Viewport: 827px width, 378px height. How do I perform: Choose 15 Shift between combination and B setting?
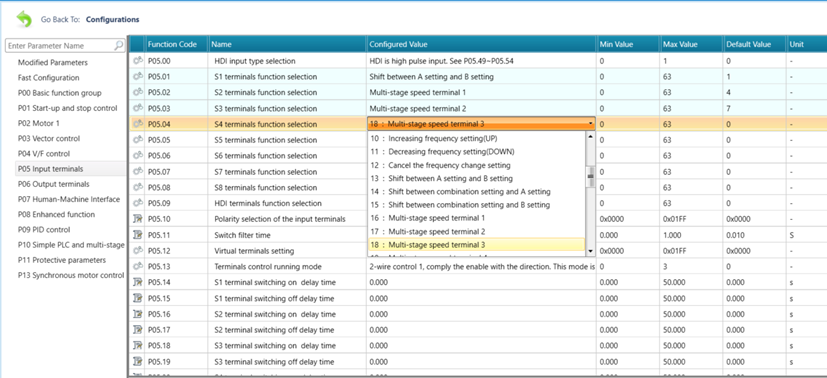pyautogui.click(x=476, y=205)
